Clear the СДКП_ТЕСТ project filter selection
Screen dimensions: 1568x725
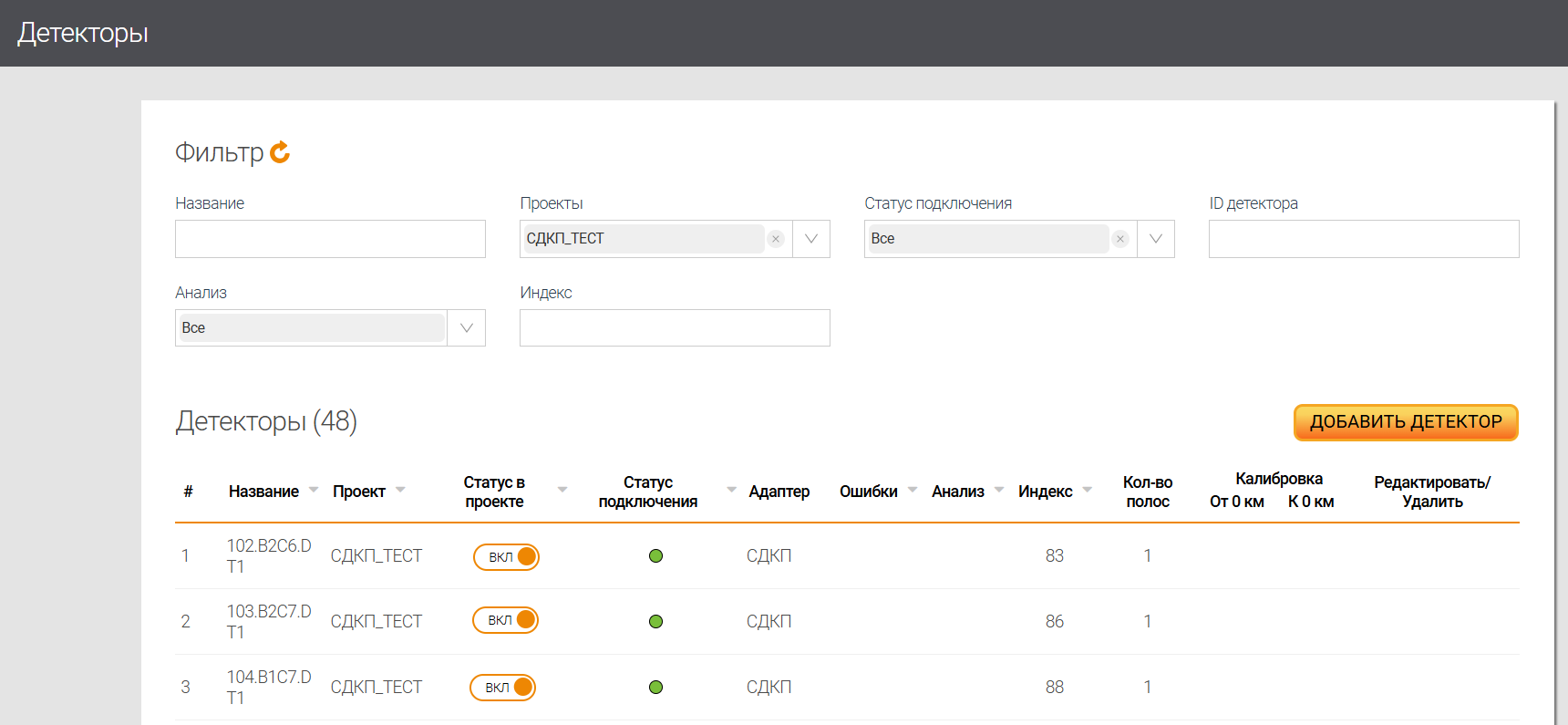[776, 239]
